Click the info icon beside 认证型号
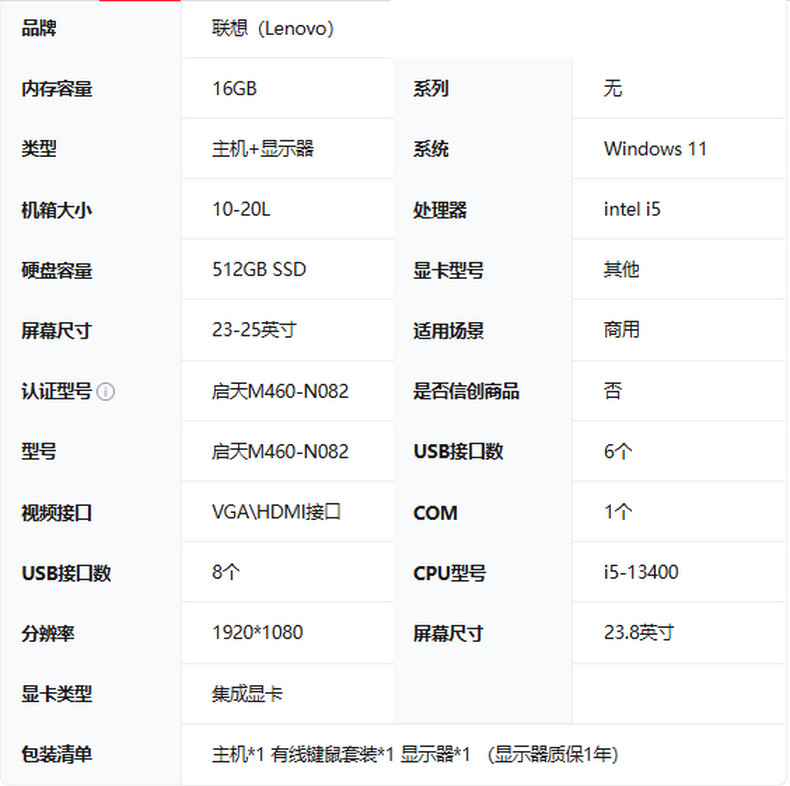Viewport: 790px width, 786px height. click(x=106, y=391)
